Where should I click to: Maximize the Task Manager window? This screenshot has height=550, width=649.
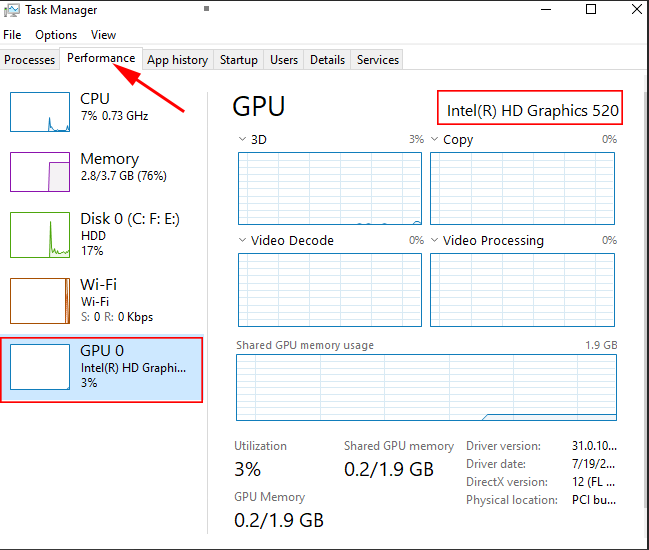click(591, 9)
